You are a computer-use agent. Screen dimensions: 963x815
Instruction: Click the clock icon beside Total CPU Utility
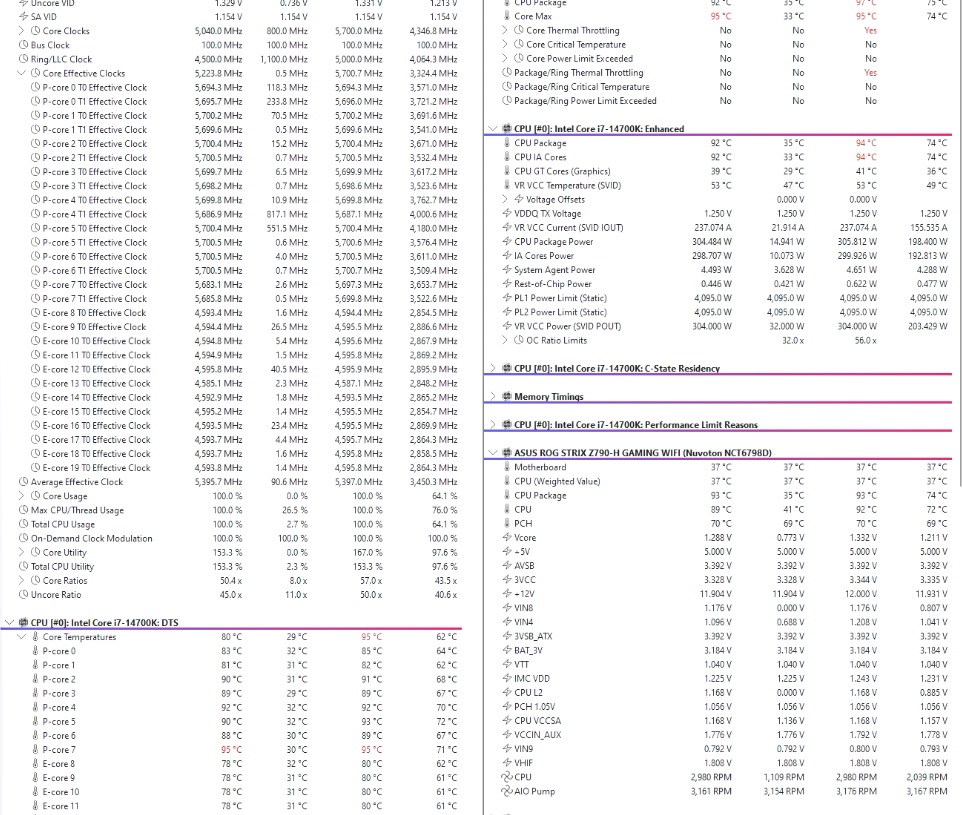click(x=24, y=567)
